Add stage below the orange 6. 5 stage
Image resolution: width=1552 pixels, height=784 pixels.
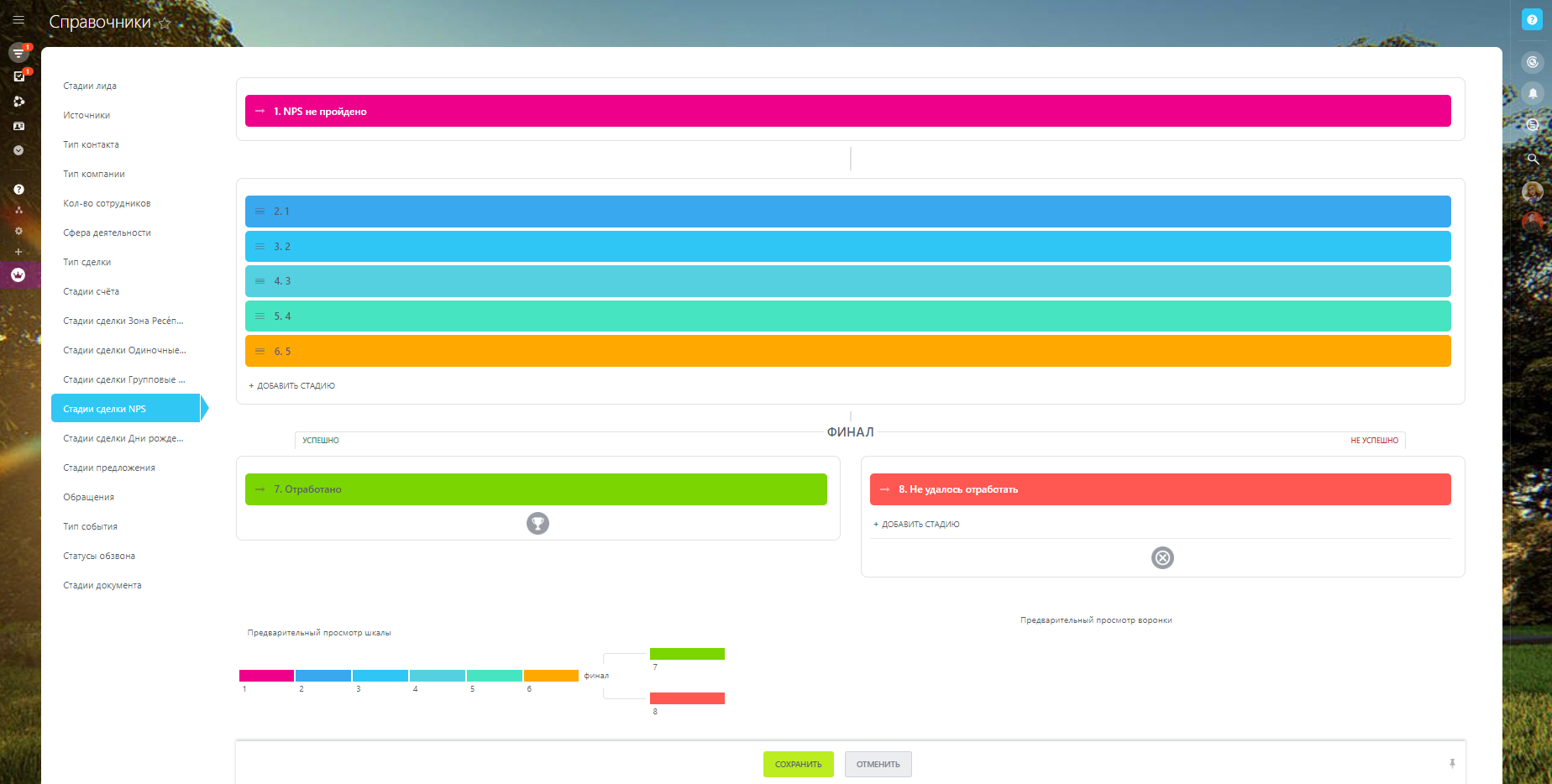tap(291, 386)
